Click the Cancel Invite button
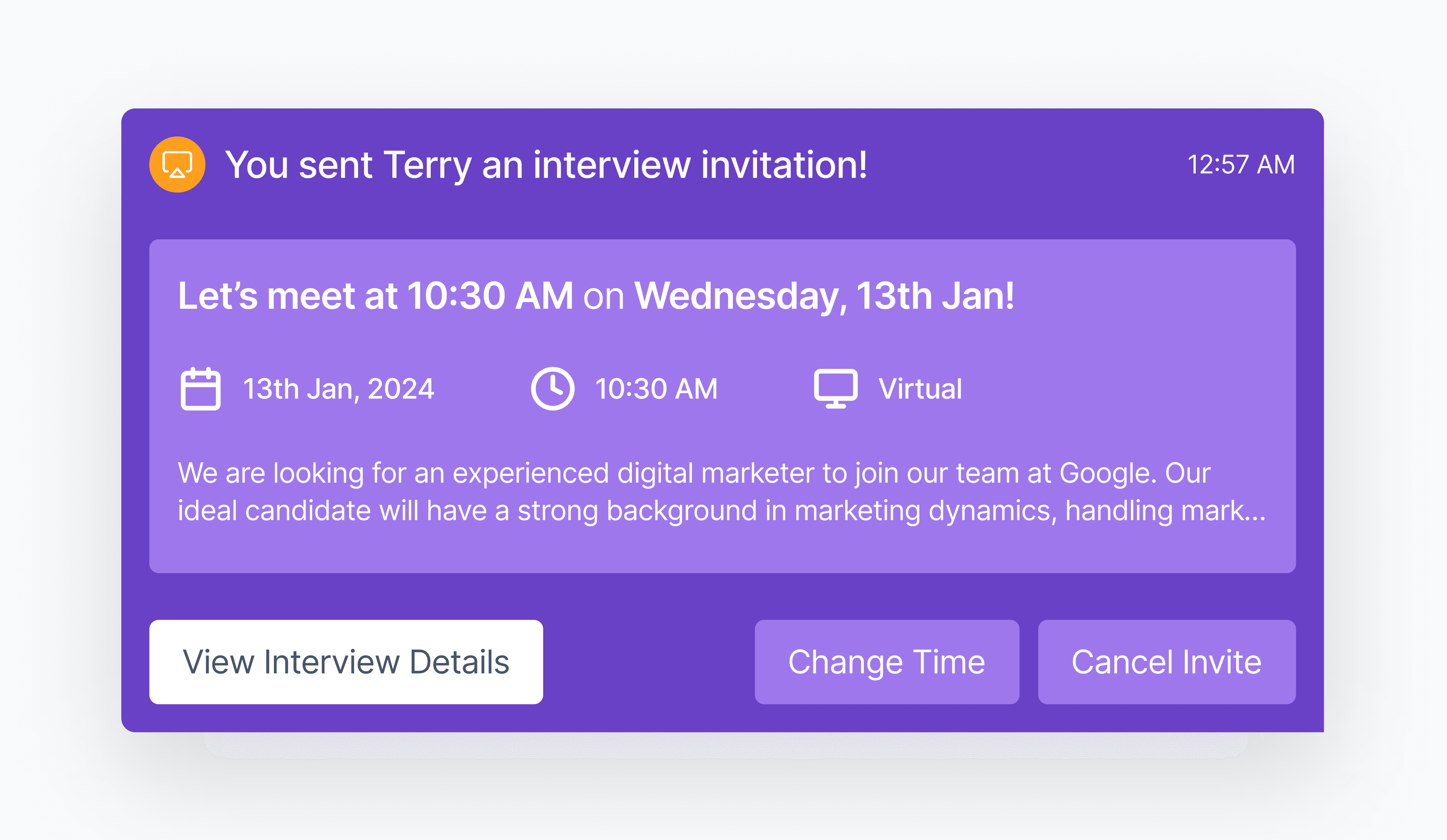 [1166, 661]
